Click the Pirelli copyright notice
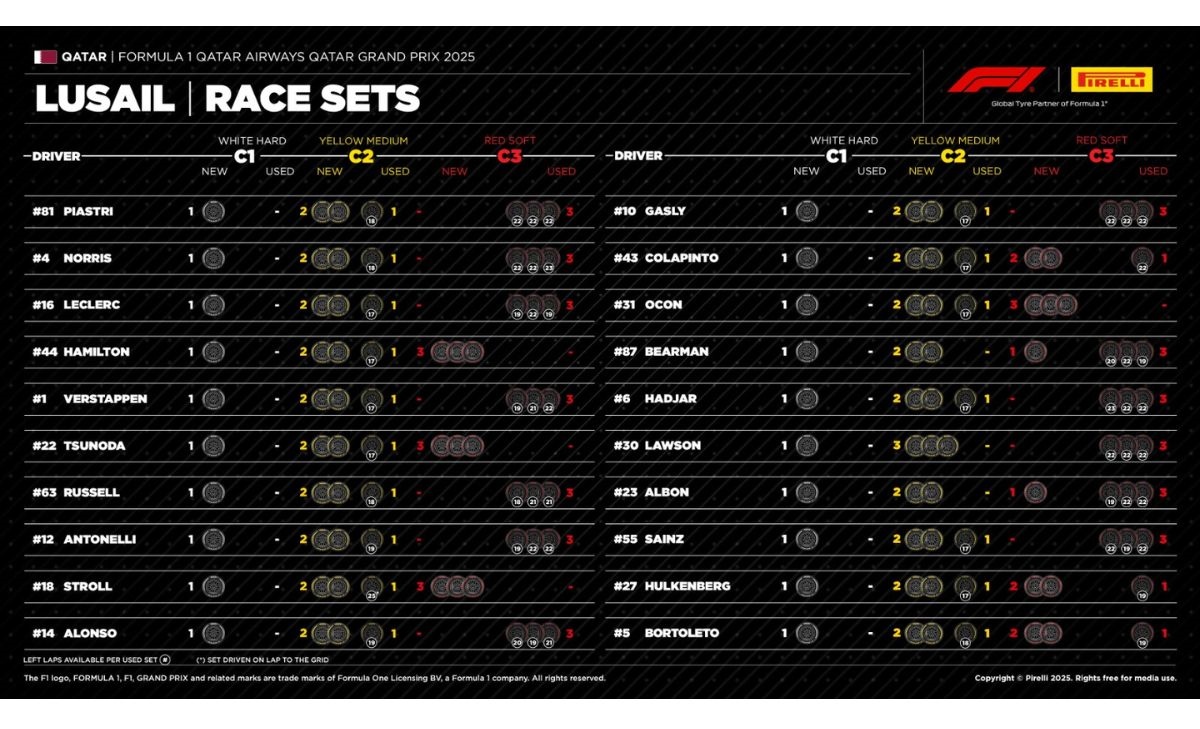The image size is (1200, 729). 1075,678
